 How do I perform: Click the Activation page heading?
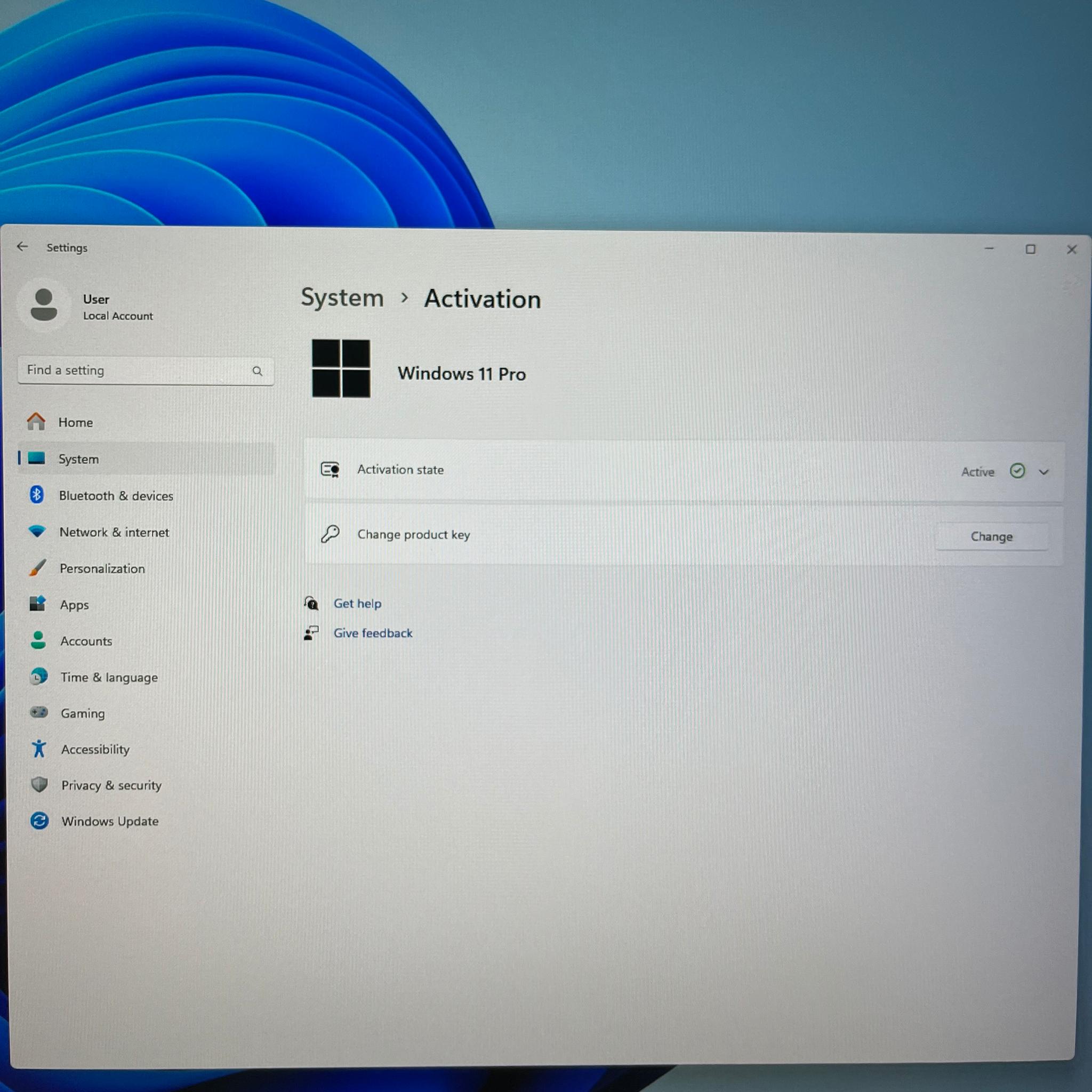click(482, 299)
